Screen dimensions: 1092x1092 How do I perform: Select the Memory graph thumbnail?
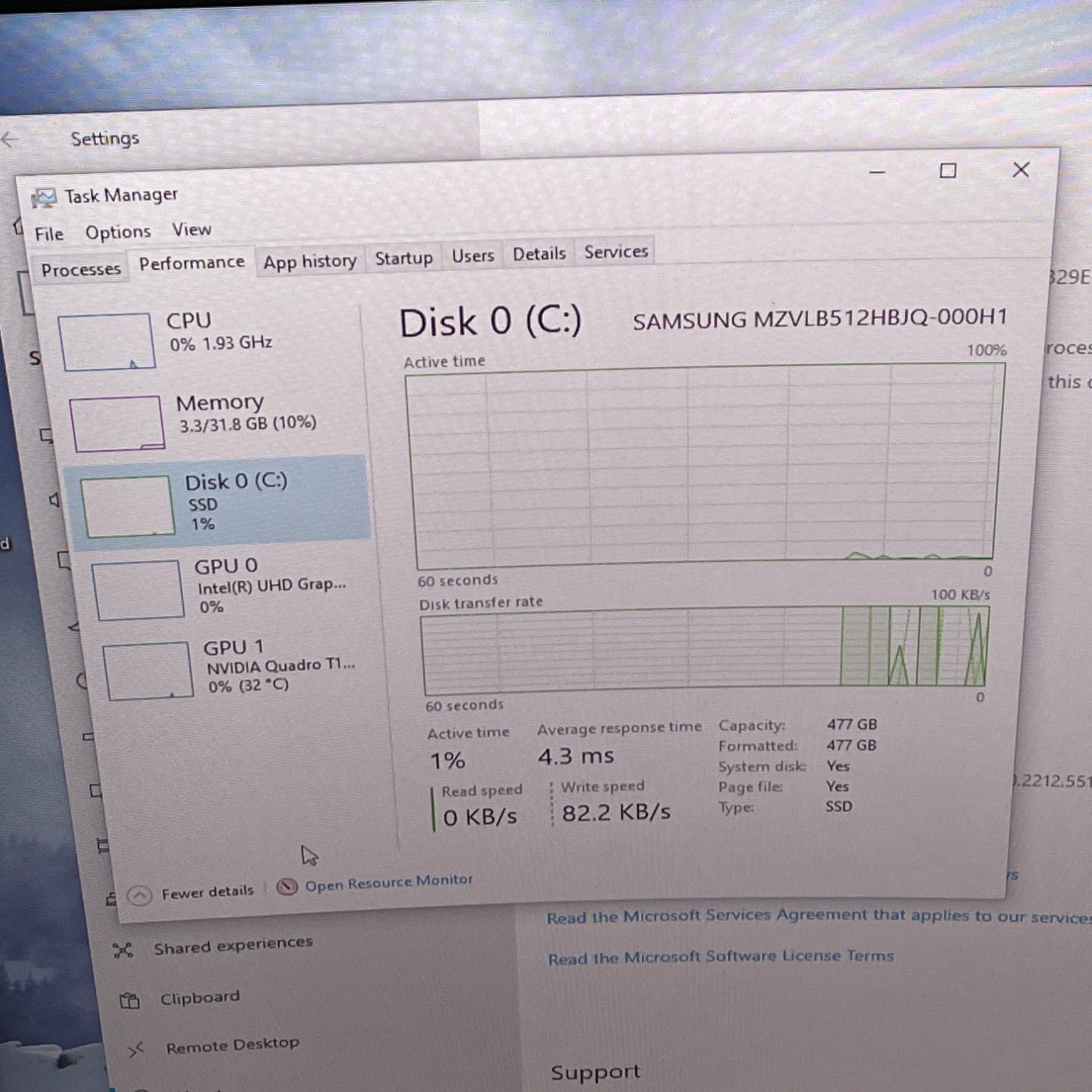(x=117, y=423)
